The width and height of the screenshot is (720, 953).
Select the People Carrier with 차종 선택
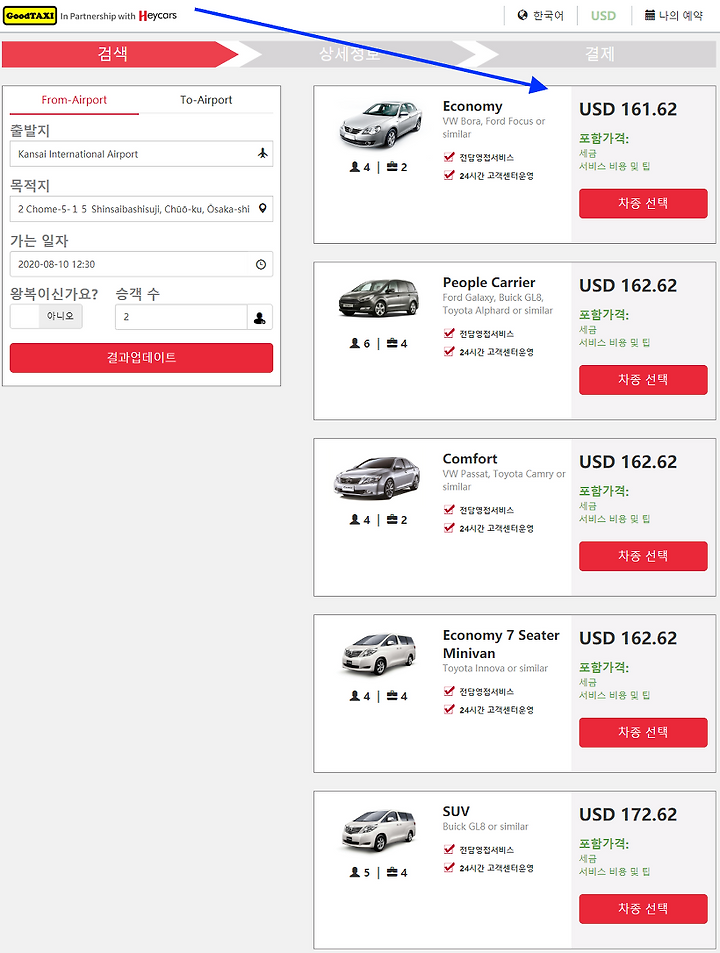[x=643, y=380]
